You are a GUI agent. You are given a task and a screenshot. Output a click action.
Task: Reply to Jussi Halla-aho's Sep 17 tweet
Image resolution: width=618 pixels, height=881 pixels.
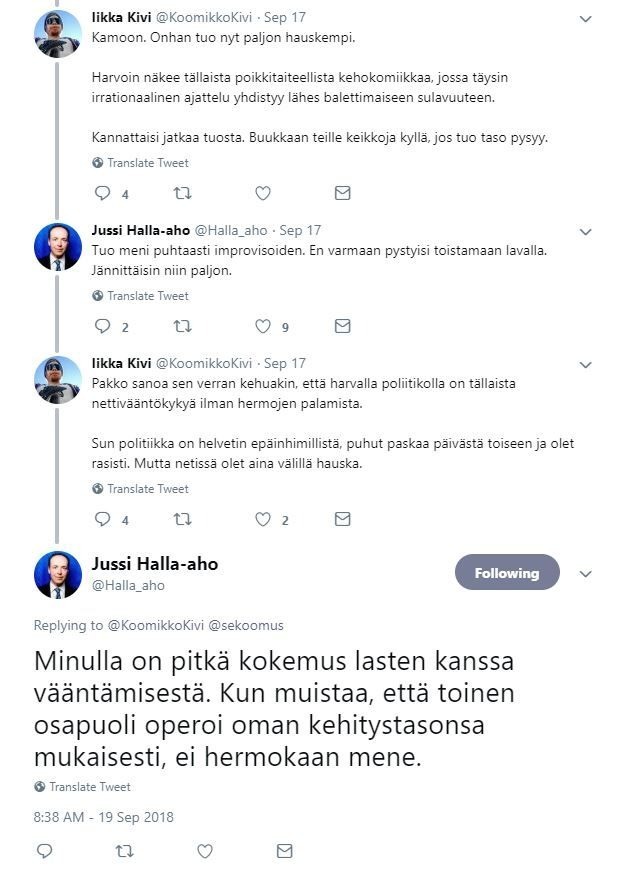(102, 326)
